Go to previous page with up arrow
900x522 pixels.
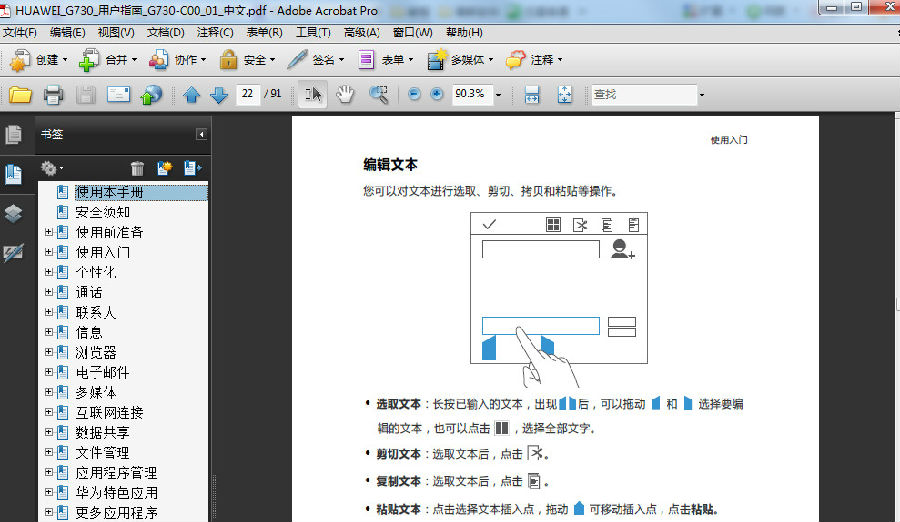click(191, 94)
